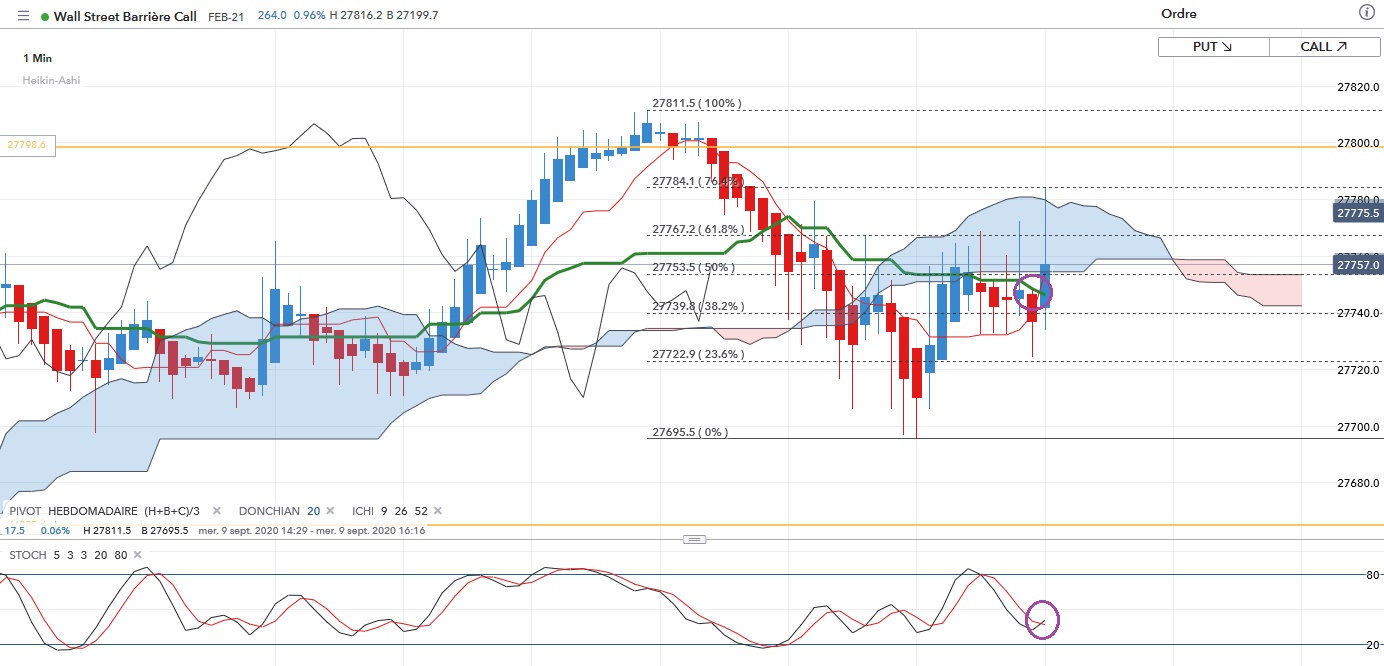The height and width of the screenshot is (666, 1384).
Task: Click the 27680.0 price axis label
Action: [x=1358, y=484]
